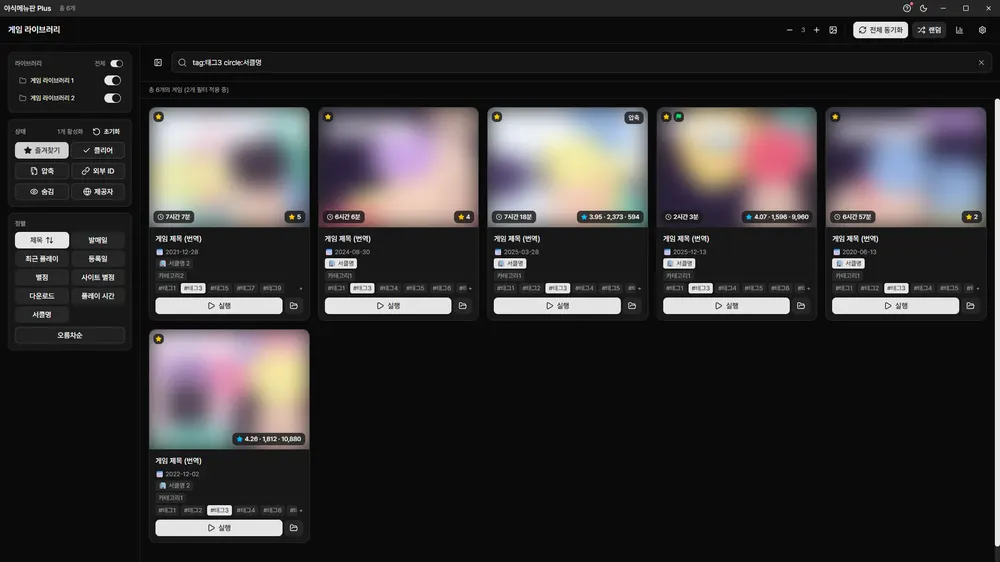Open folder for the 2025-12-13 game
The height and width of the screenshot is (562, 1000).
pyautogui.click(x=801, y=306)
